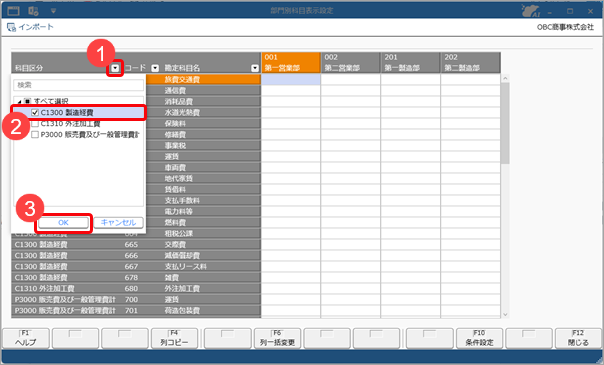This screenshot has width=604, height=365.
Task: Open the コード column filter dropdown
Action: [155, 68]
